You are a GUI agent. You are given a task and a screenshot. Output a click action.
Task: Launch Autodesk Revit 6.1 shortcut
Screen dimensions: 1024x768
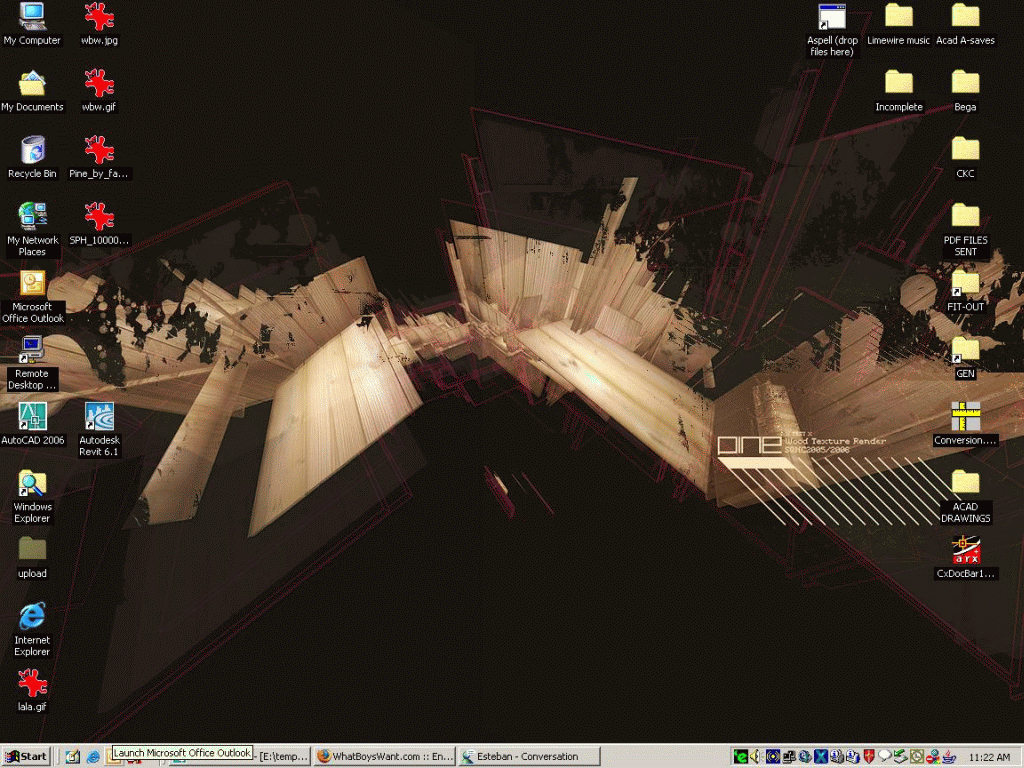point(99,430)
